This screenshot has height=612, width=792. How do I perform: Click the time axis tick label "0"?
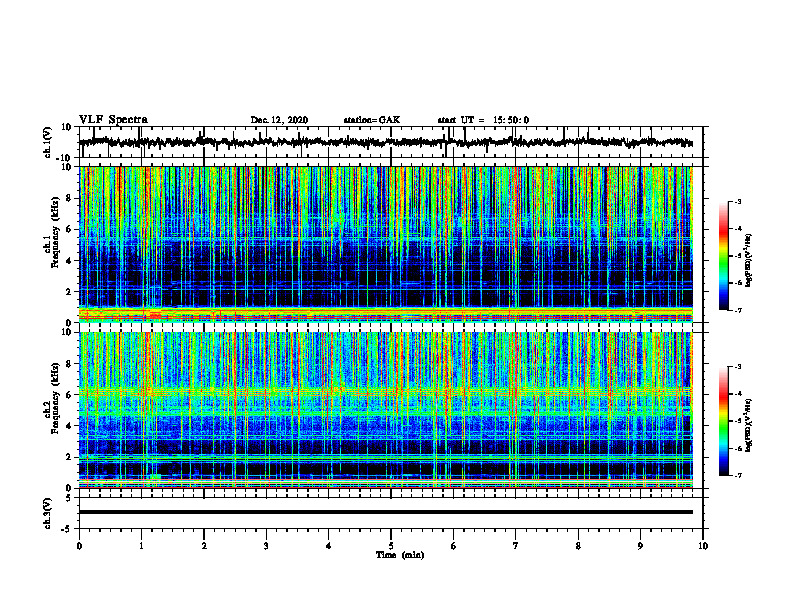pyautogui.click(x=79, y=546)
